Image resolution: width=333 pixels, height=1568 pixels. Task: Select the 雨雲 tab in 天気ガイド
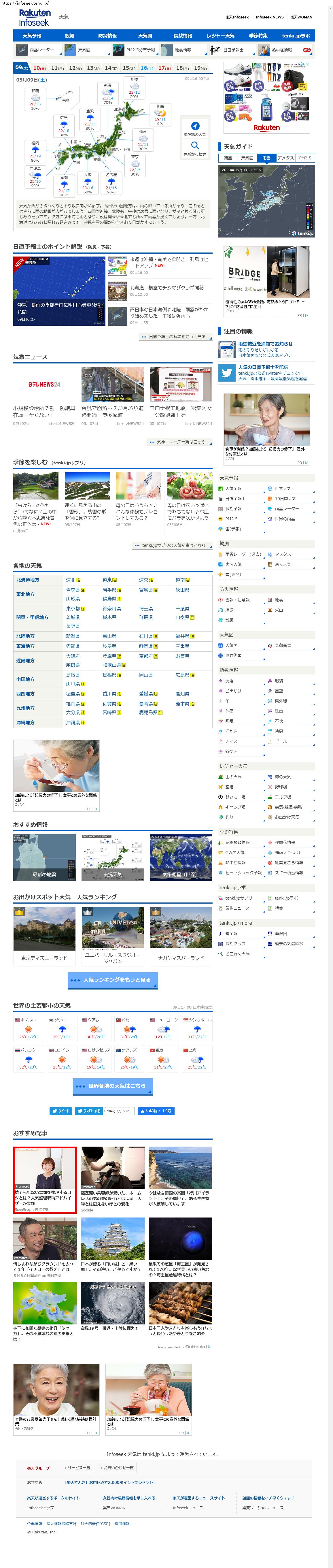pyautogui.click(x=266, y=158)
